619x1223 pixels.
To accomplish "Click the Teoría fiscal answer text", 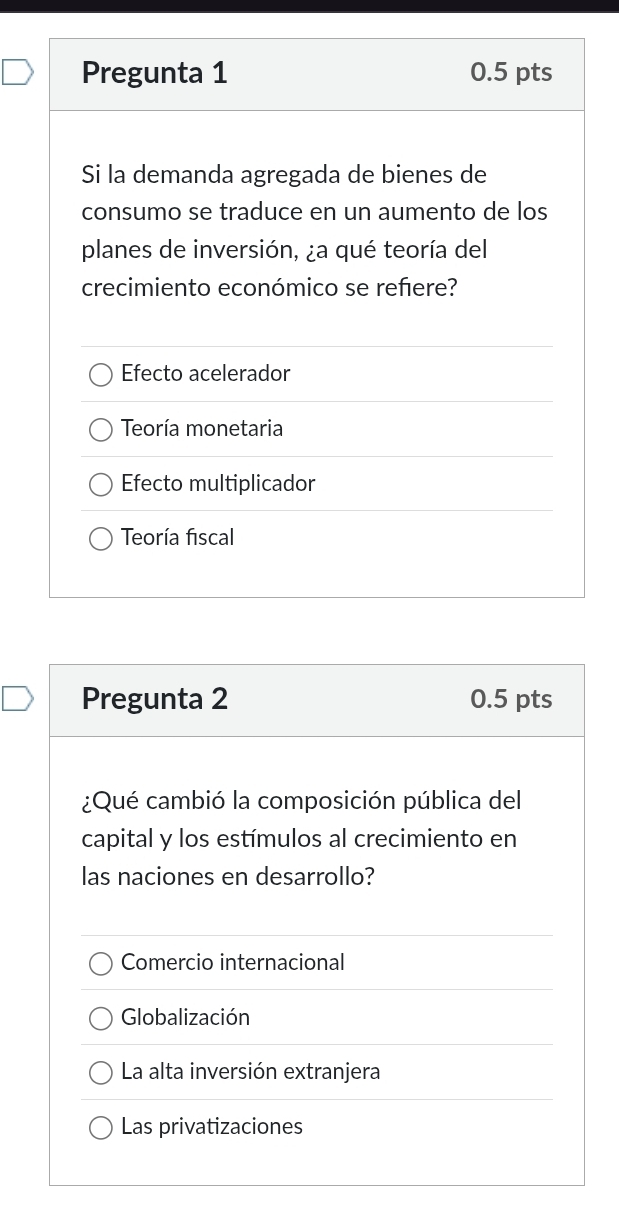I will (x=177, y=538).
